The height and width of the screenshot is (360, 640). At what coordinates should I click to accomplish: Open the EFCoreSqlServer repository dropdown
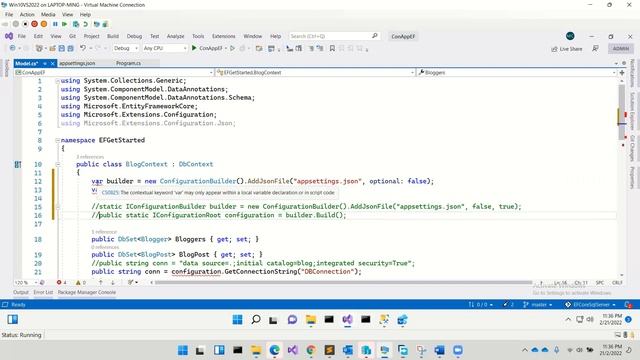point(591,304)
